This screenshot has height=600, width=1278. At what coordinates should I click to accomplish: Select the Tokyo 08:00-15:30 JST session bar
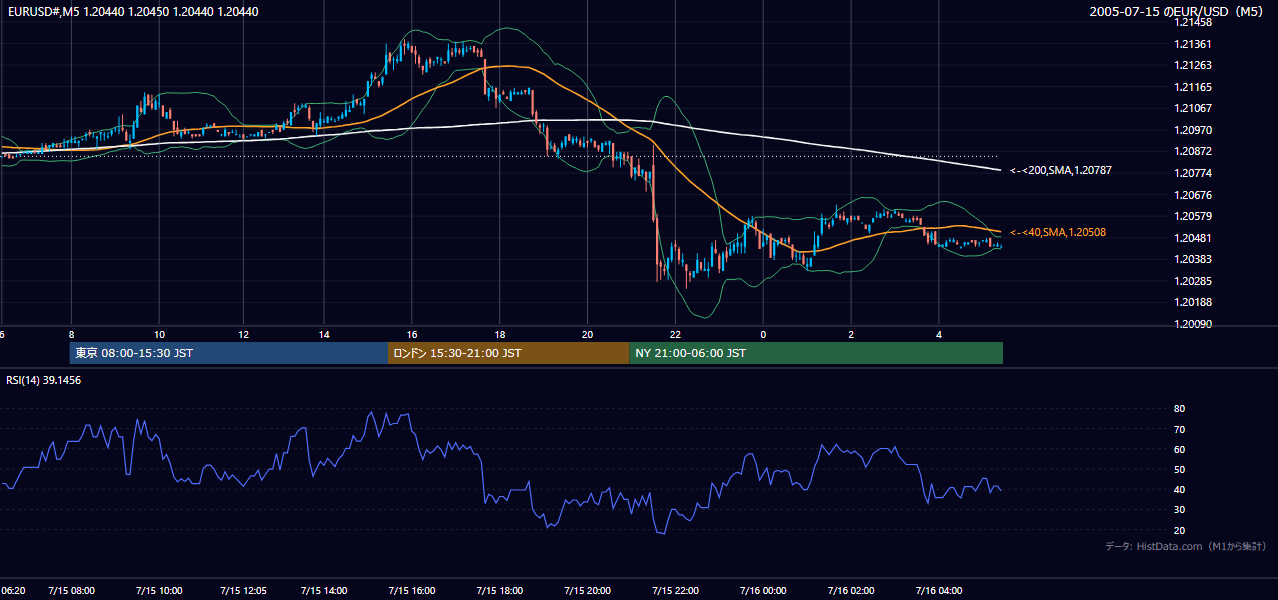(x=228, y=353)
